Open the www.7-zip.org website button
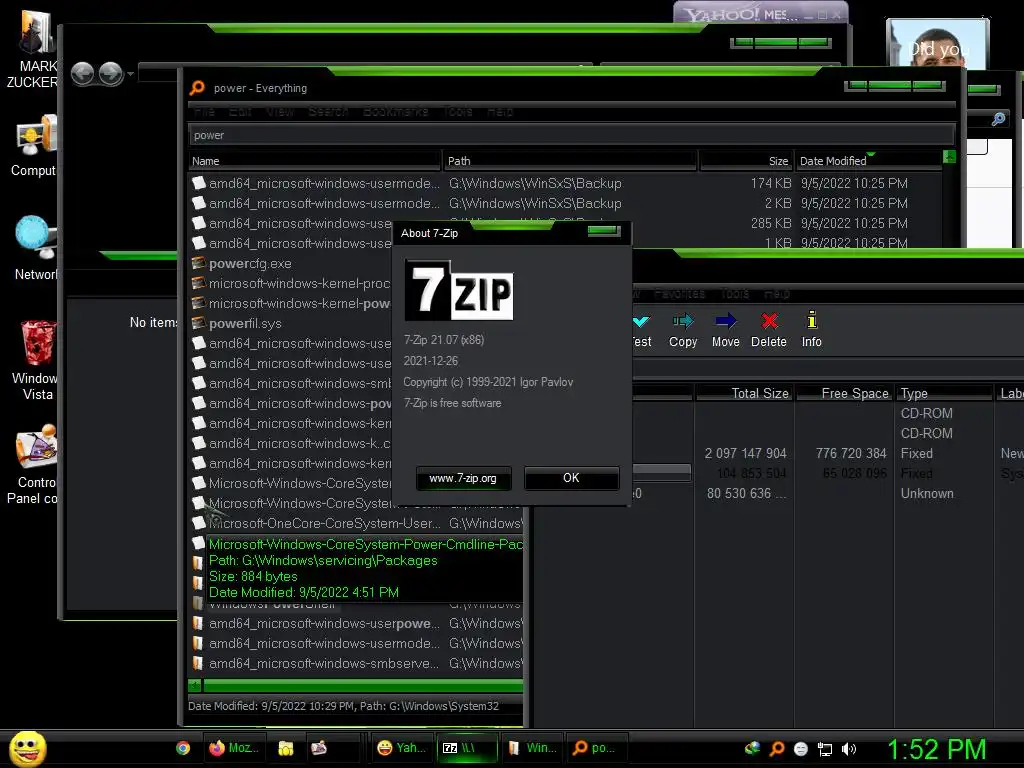This screenshot has height=768, width=1024. [x=463, y=478]
